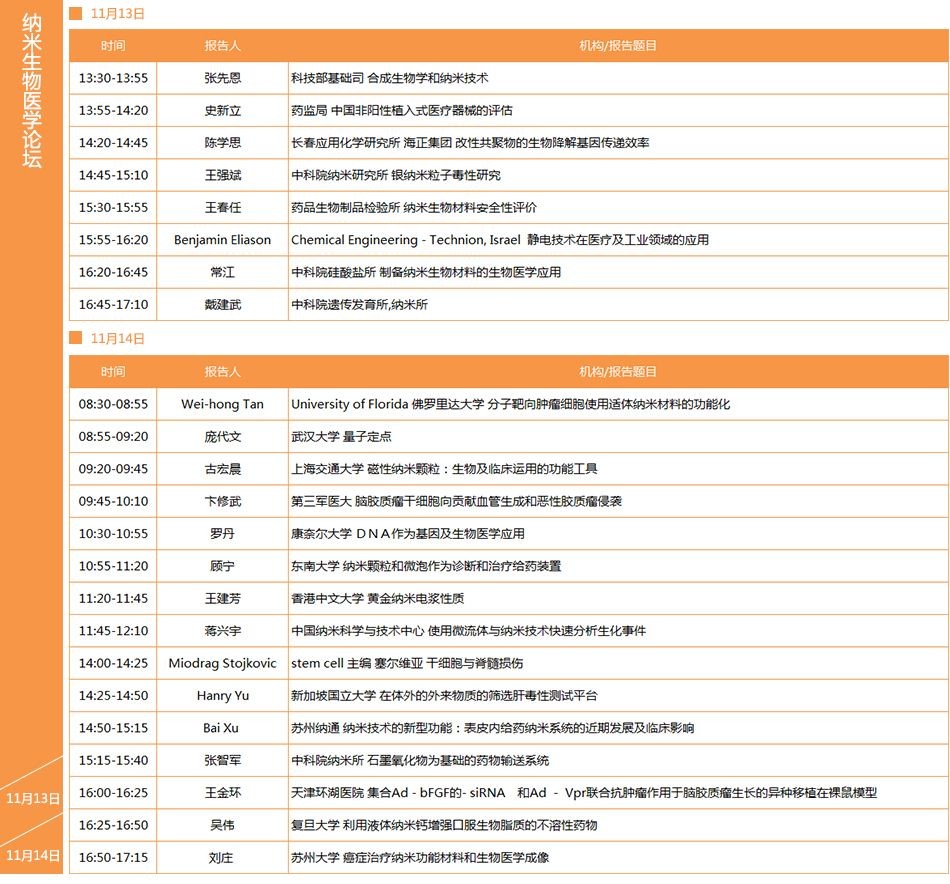Click the 机构/报告题目 header in the first table
The height and width of the screenshot is (884, 950).
point(618,46)
